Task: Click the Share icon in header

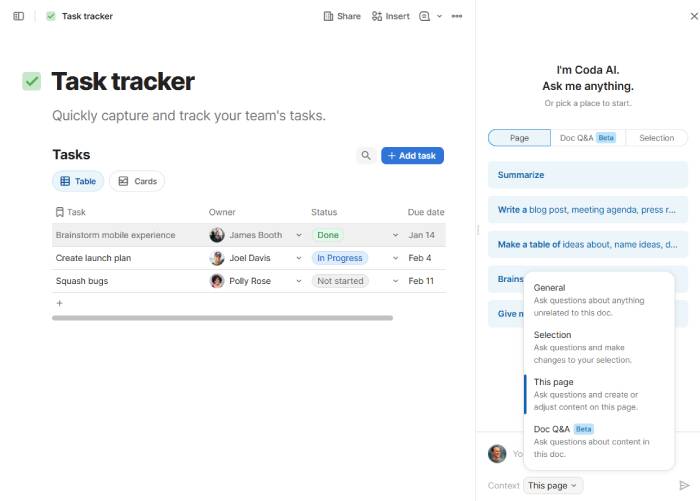Action: [328, 17]
